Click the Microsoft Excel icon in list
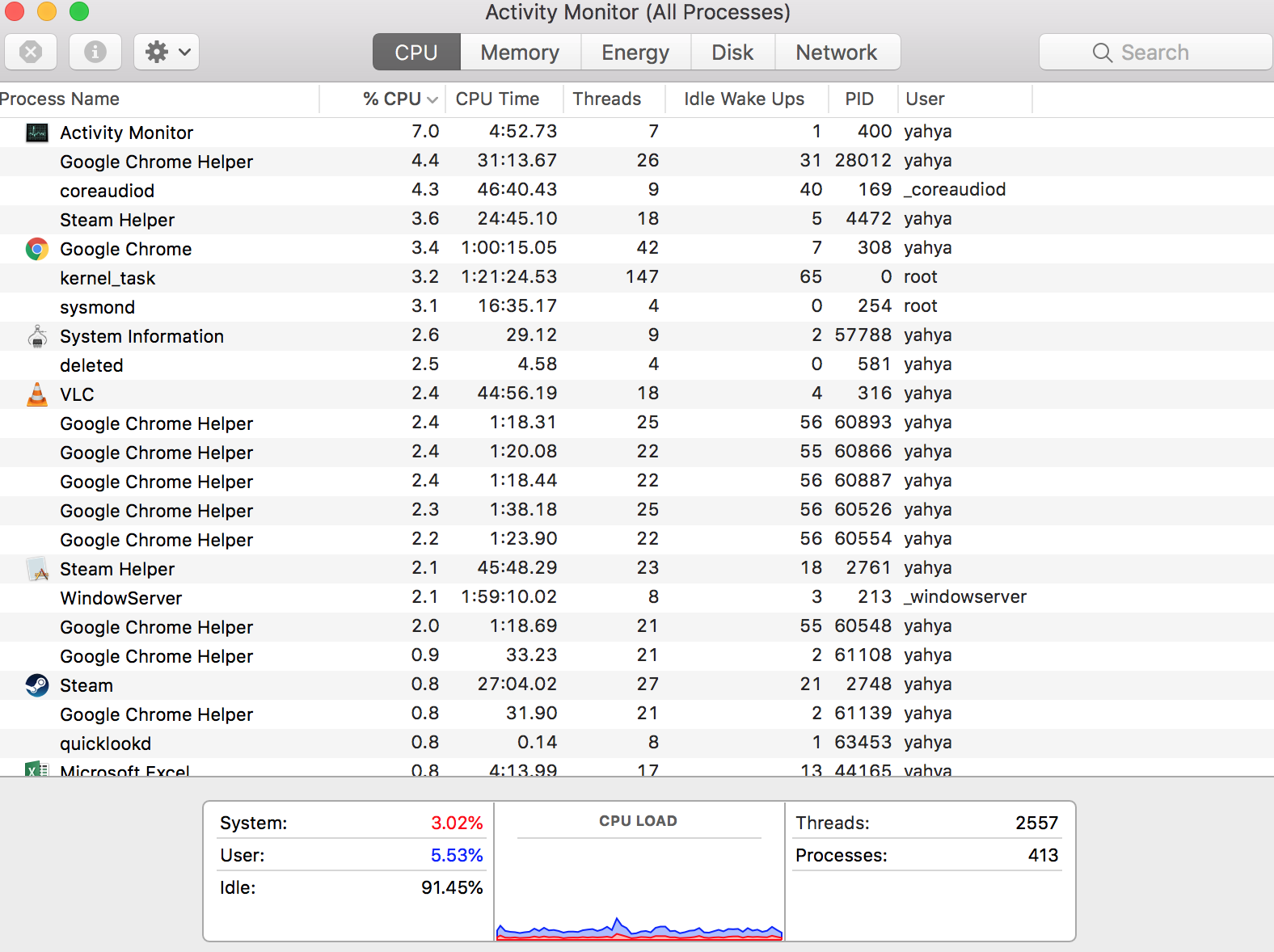This screenshot has width=1274, height=952. pos(37,769)
